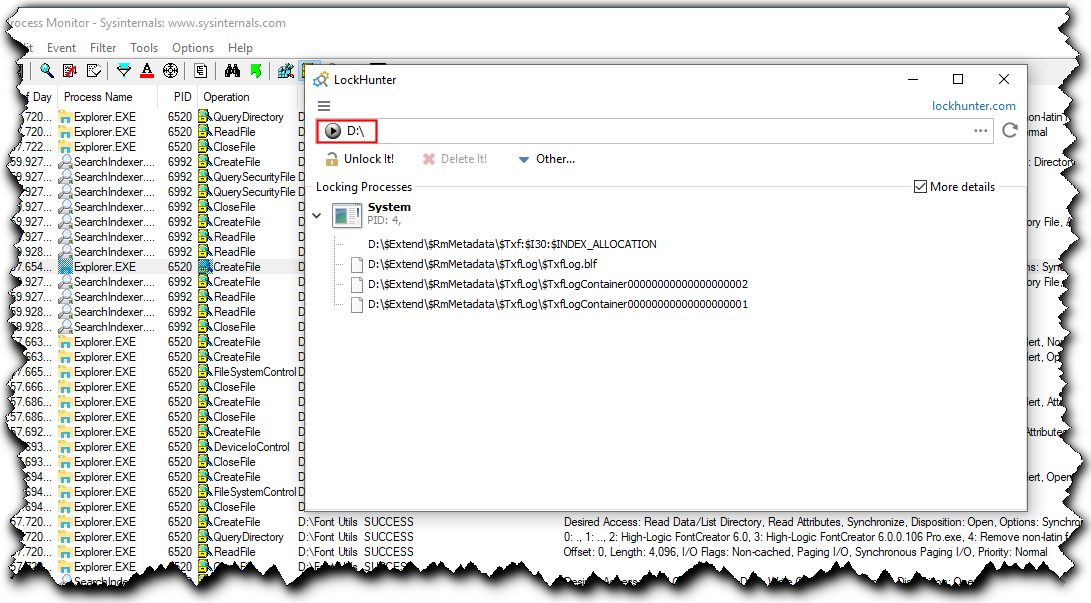This screenshot has height=603, width=1091.
Task: Click the Unlock It! button
Action: coord(360,159)
